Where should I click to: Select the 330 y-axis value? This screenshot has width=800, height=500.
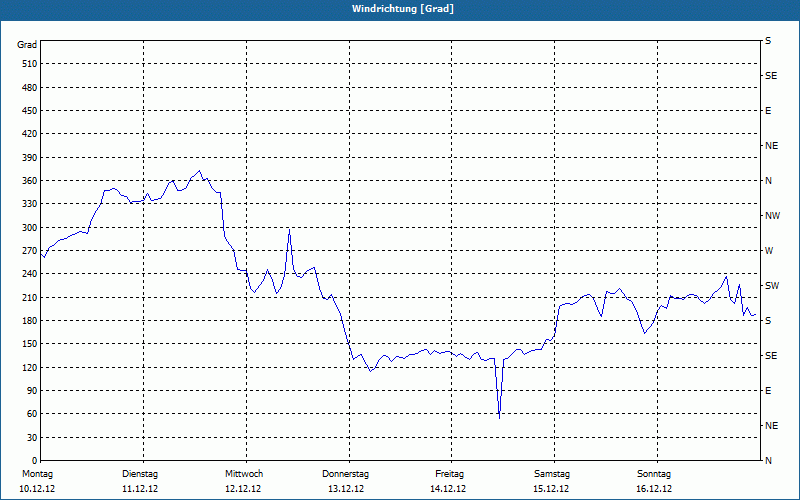[x=30, y=204]
